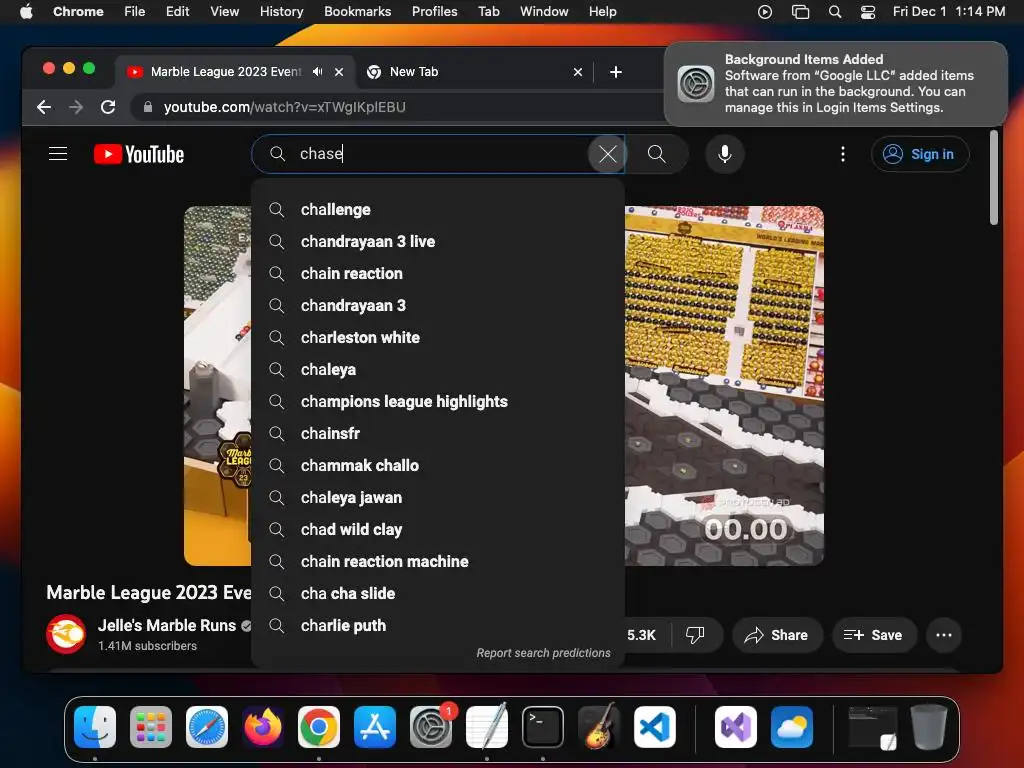1024x768 pixels.
Task: Mute the Marble League tab audio icon
Action: (x=317, y=72)
